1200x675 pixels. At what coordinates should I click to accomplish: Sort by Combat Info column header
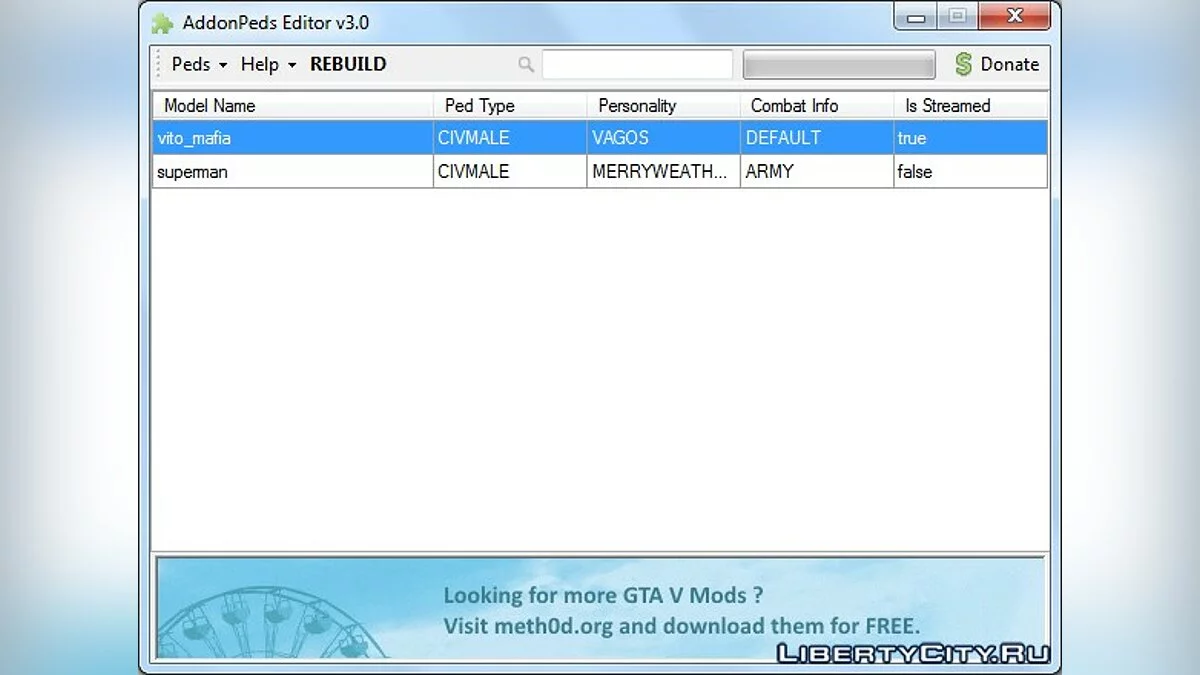click(x=794, y=106)
